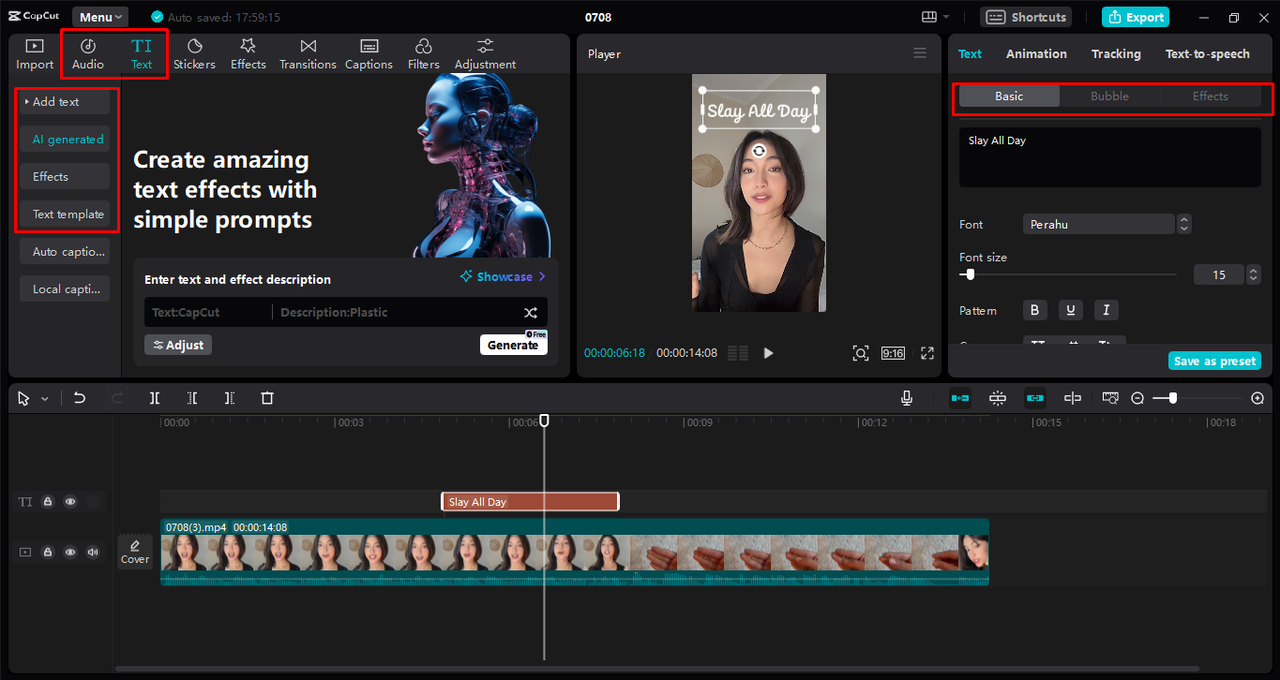The height and width of the screenshot is (680, 1280).
Task: Toggle Underline text pattern
Action: (1071, 310)
